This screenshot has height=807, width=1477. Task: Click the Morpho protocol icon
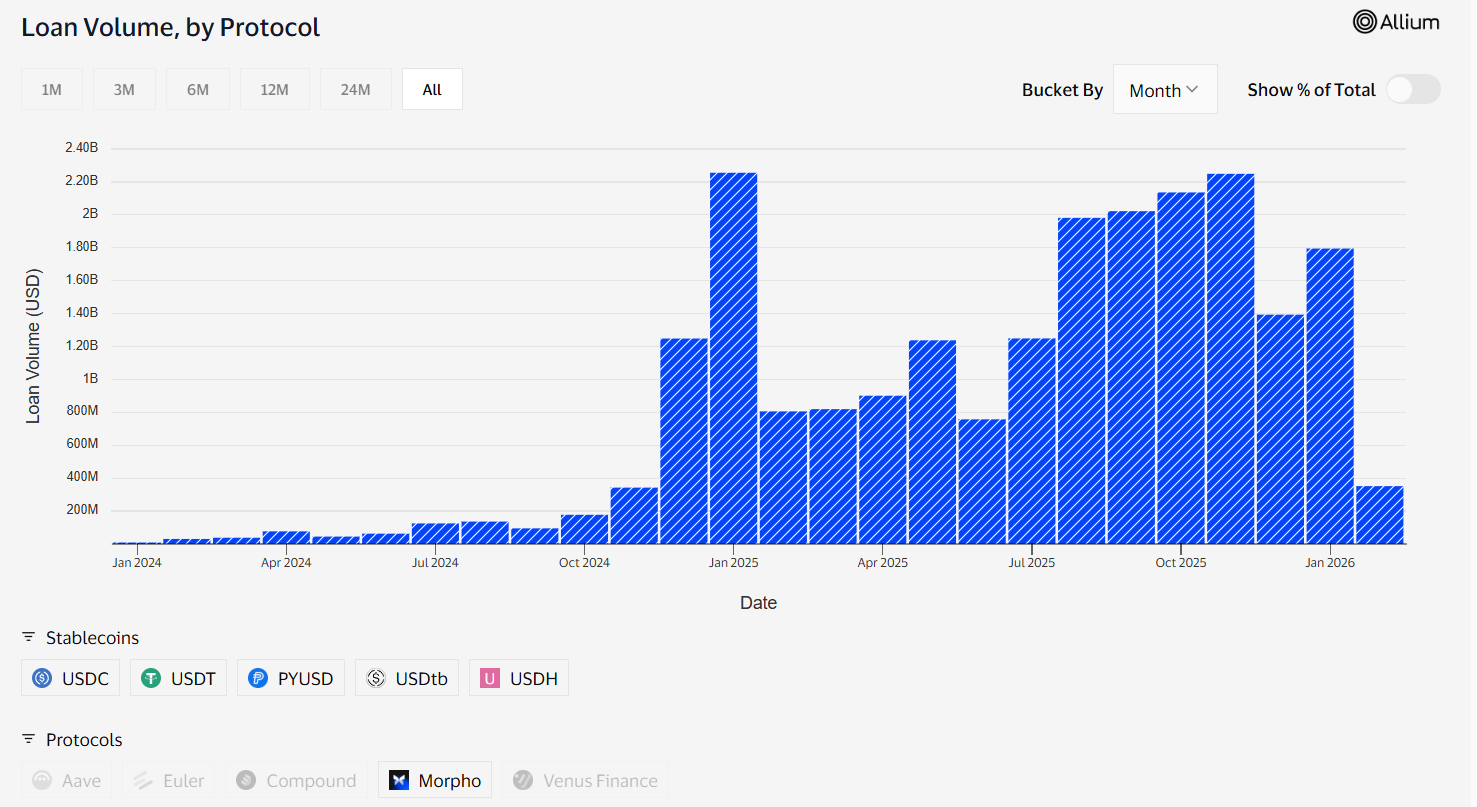398,780
